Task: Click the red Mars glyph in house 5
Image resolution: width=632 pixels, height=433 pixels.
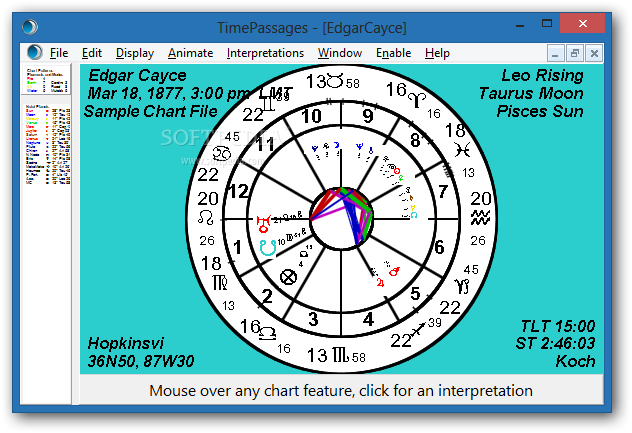Action: click(394, 271)
